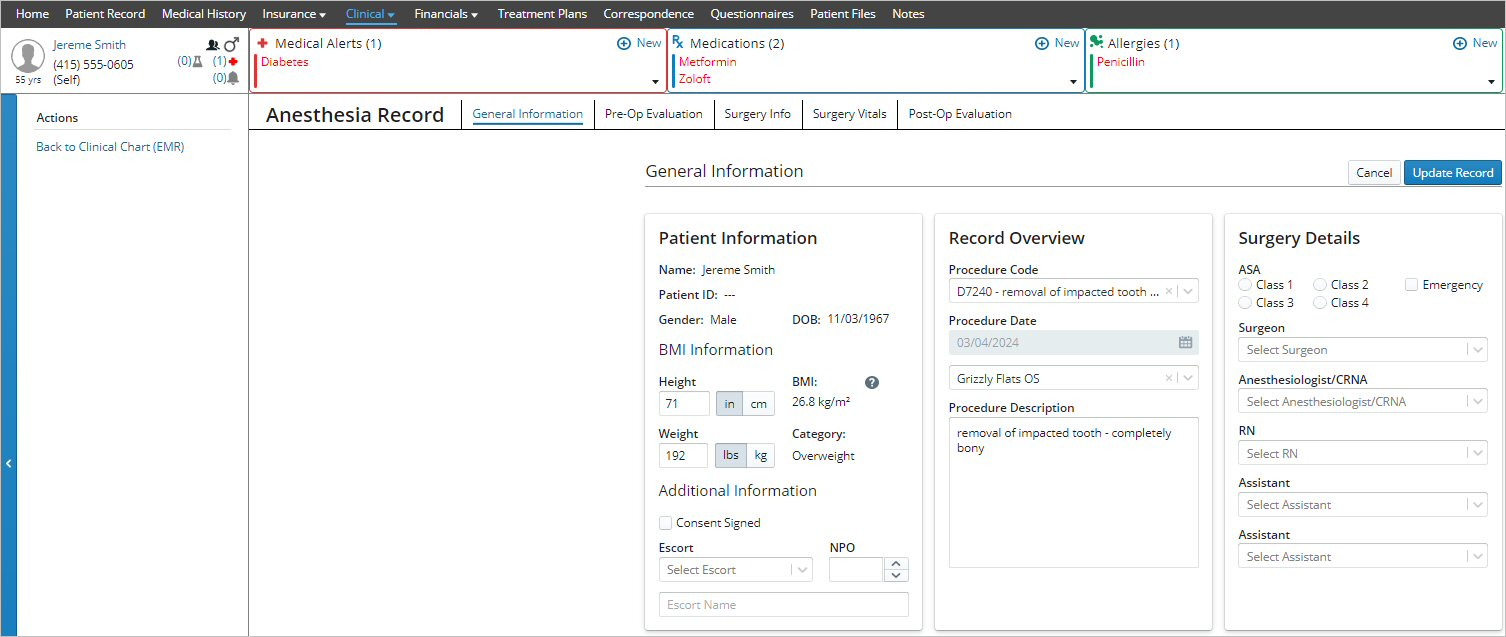Switch height unit to cm

click(760, 404)
